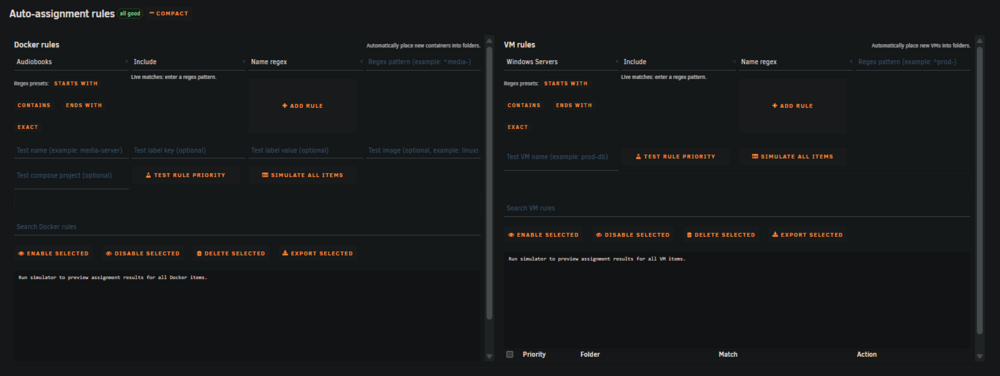This screenshot has width=1000, height=376.
Task: Export Selected VM rules
Action: point(807,235)
